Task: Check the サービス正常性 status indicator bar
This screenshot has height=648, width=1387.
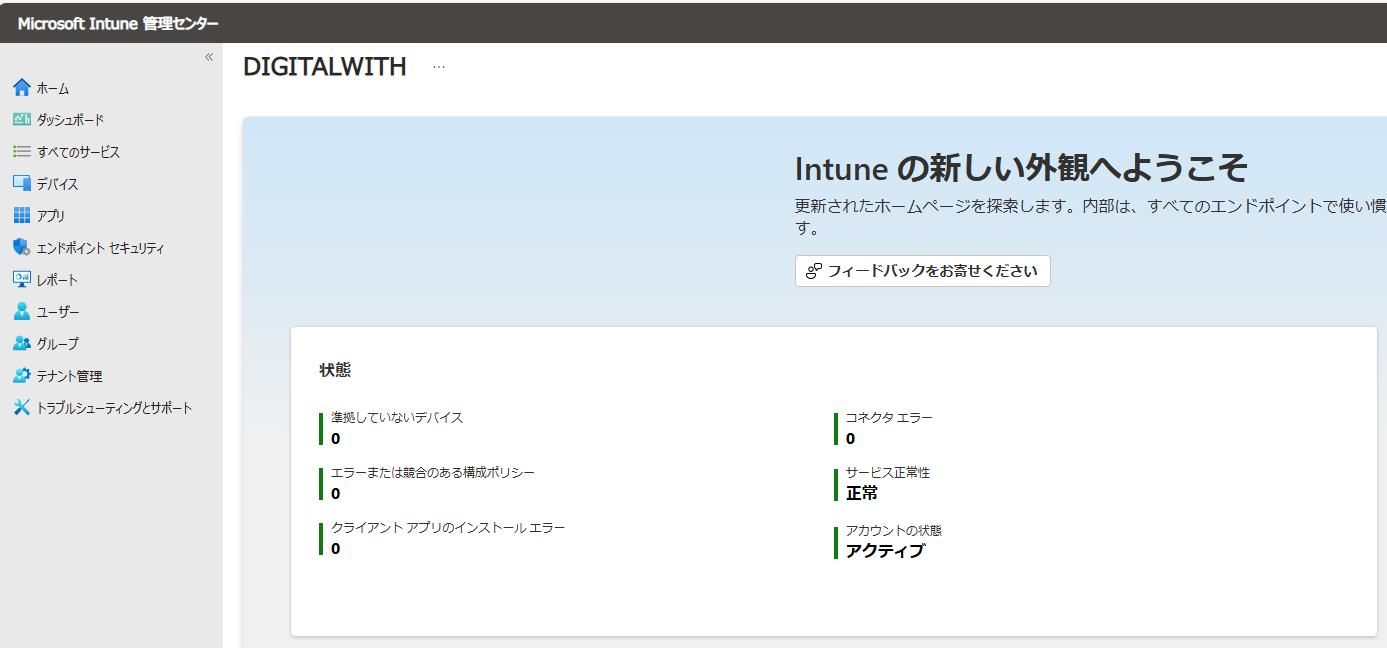Action: [x=837, y=480]
